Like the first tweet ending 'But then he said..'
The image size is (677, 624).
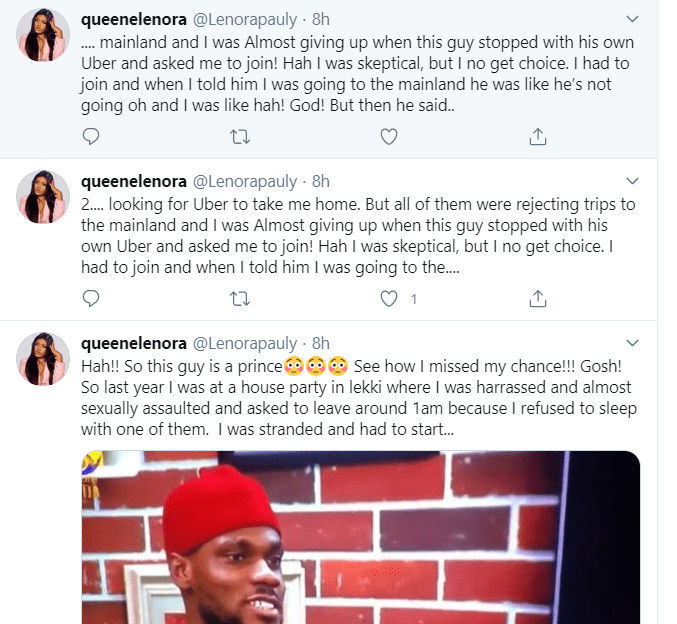(x=389, y=137)
